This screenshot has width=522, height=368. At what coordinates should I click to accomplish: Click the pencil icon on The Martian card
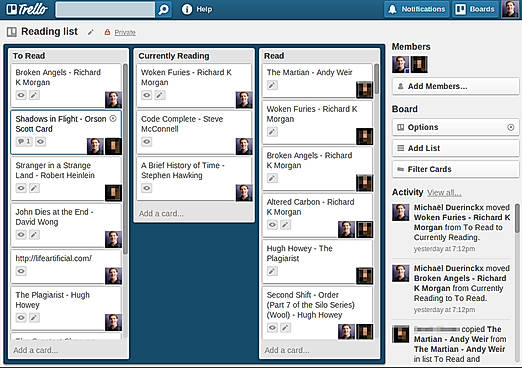[x=272, y=85]
